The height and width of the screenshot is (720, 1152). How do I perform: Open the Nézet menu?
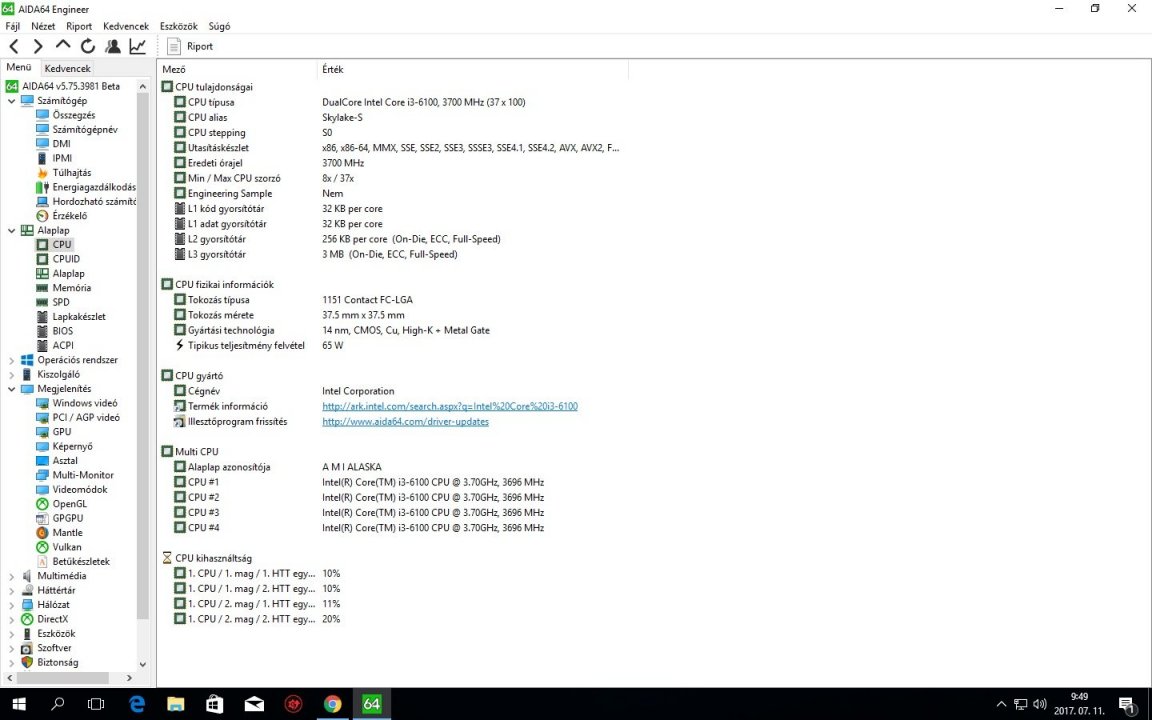43,26
